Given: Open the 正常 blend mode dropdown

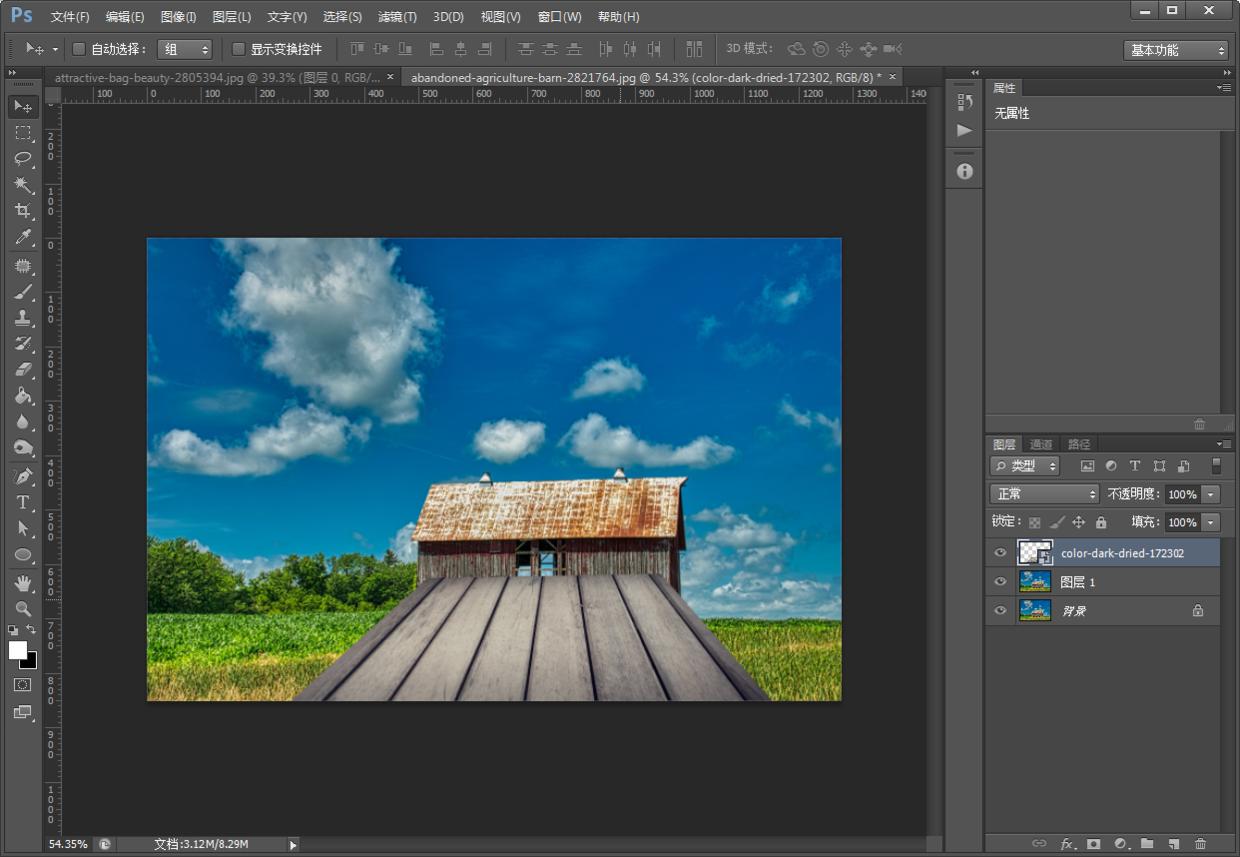Looking at the screenshot, I should (1044, 494).
